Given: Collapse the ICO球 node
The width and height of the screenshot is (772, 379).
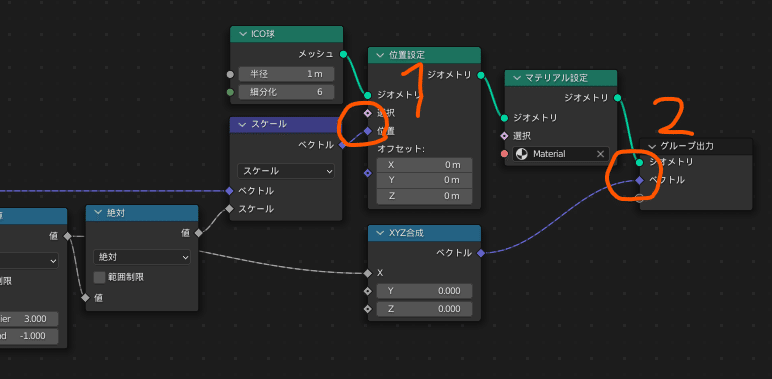Looking at the screenshot, I should pos(242,34).
